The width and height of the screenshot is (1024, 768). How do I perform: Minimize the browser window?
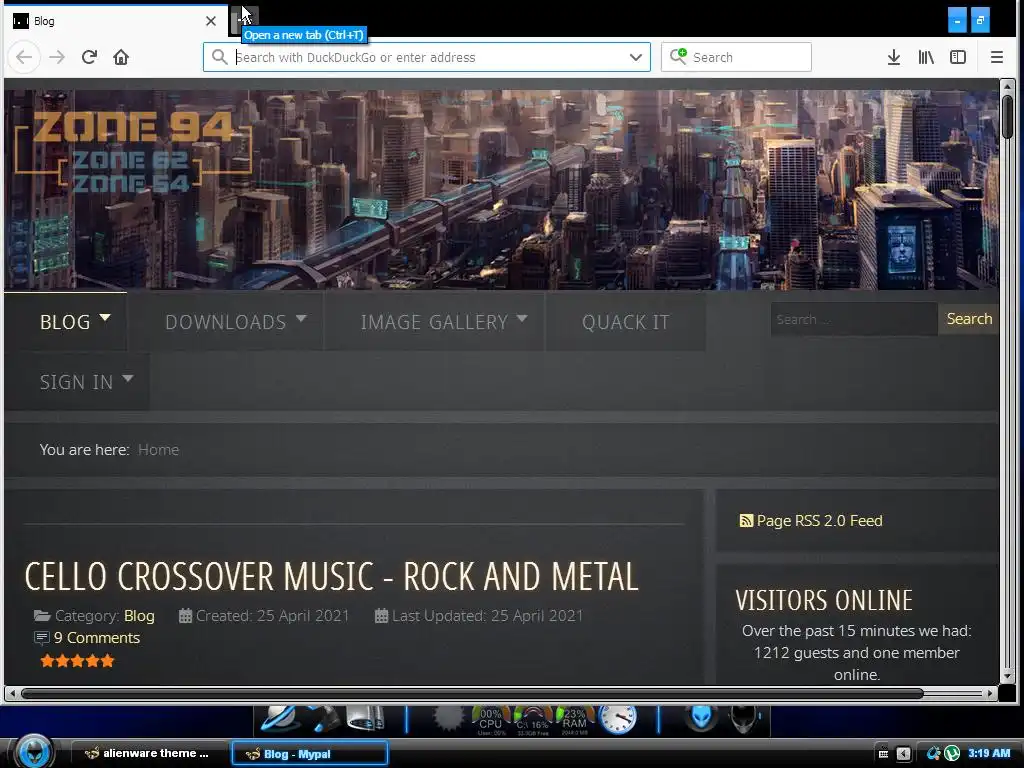click(x=957, y=20)
